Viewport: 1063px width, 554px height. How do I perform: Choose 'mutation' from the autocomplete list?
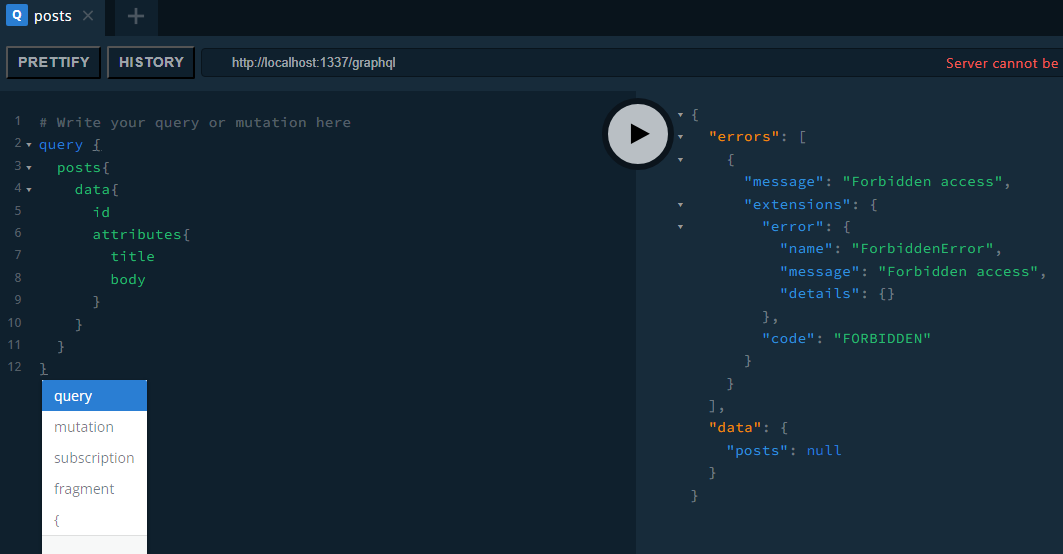click(94, 427)
